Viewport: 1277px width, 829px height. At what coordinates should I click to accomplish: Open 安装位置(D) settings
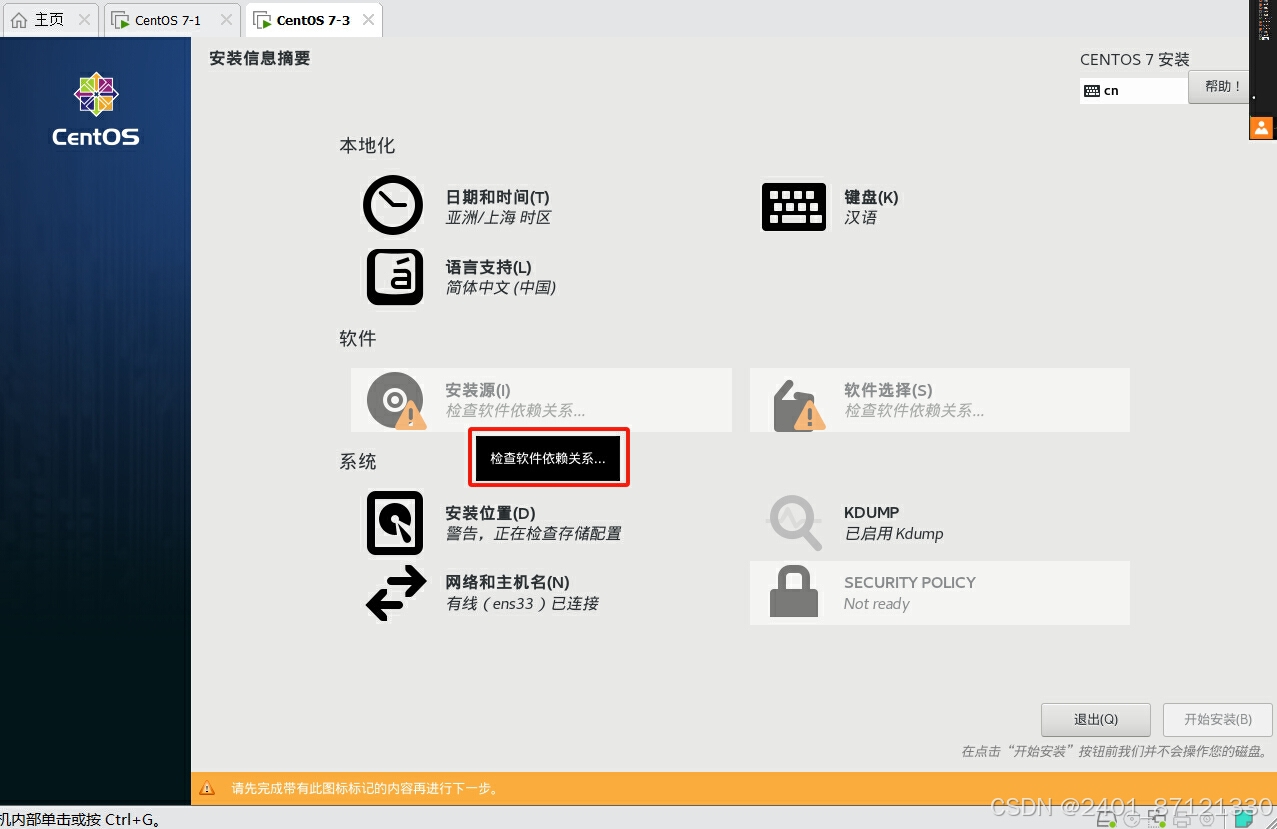coord(490,513)
